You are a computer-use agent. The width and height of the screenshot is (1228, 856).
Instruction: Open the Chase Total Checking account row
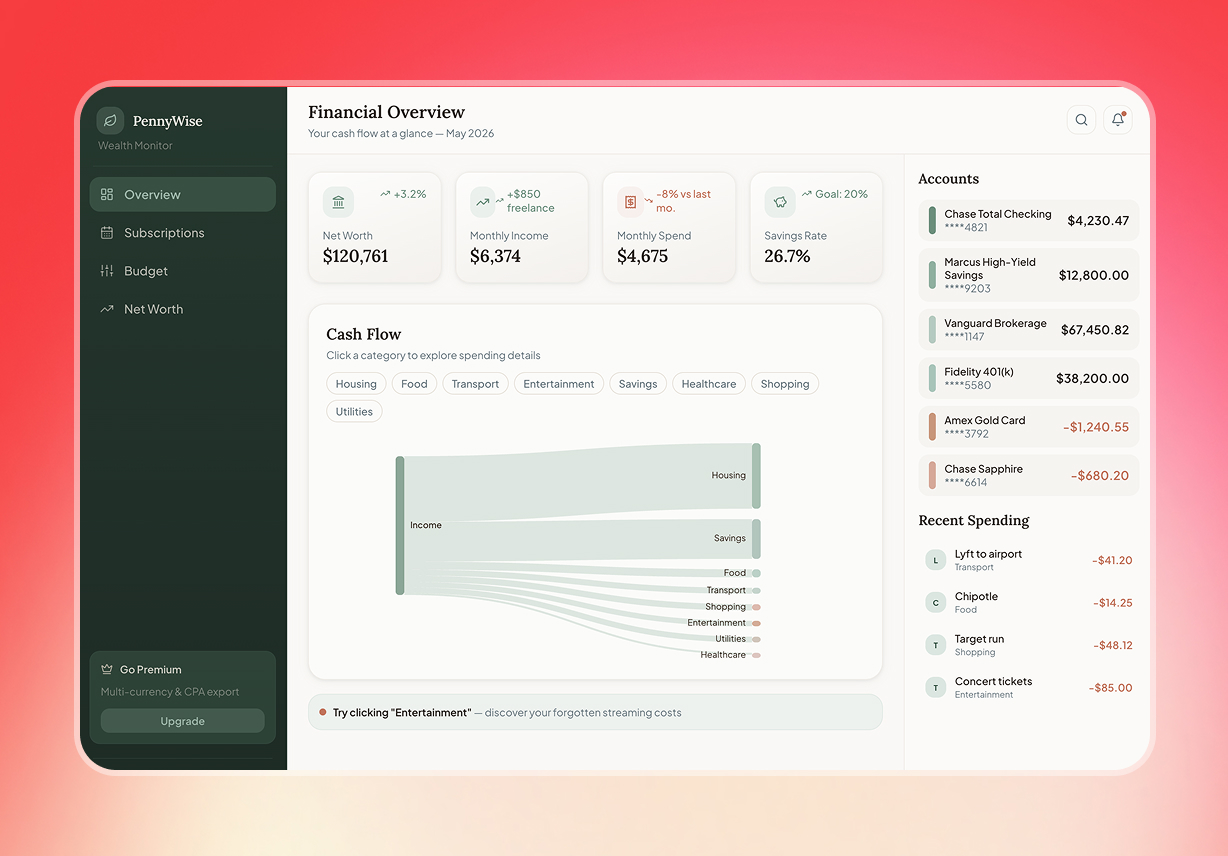pos(1029,221)
